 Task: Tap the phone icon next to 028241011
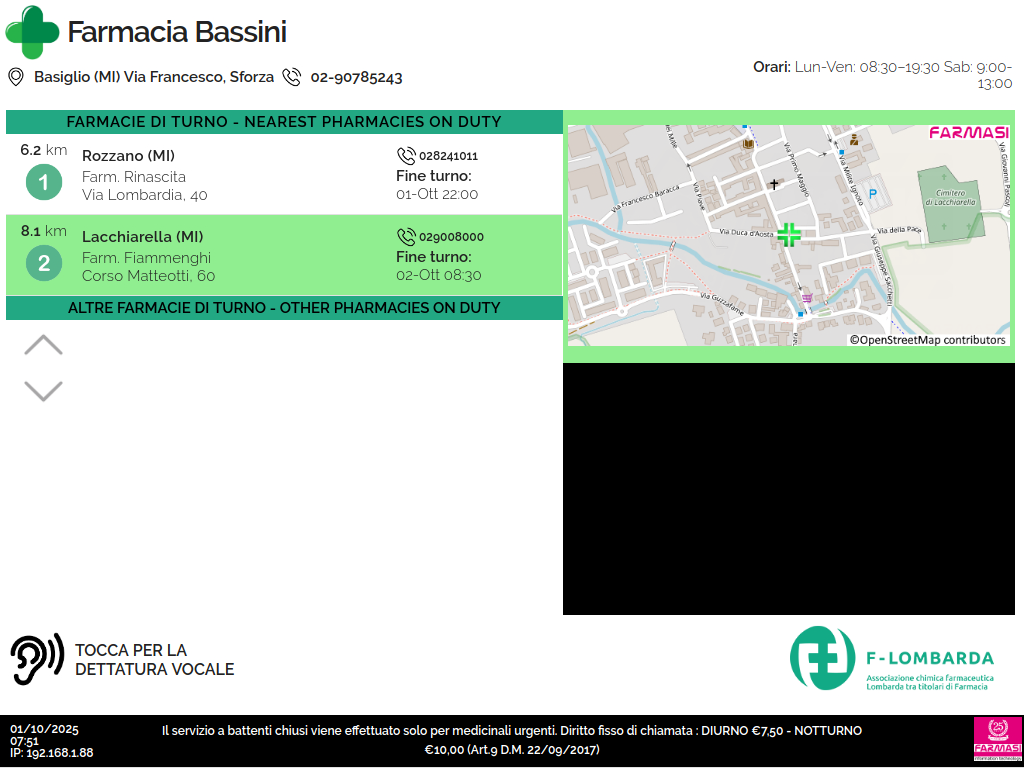tap(406, 156)
